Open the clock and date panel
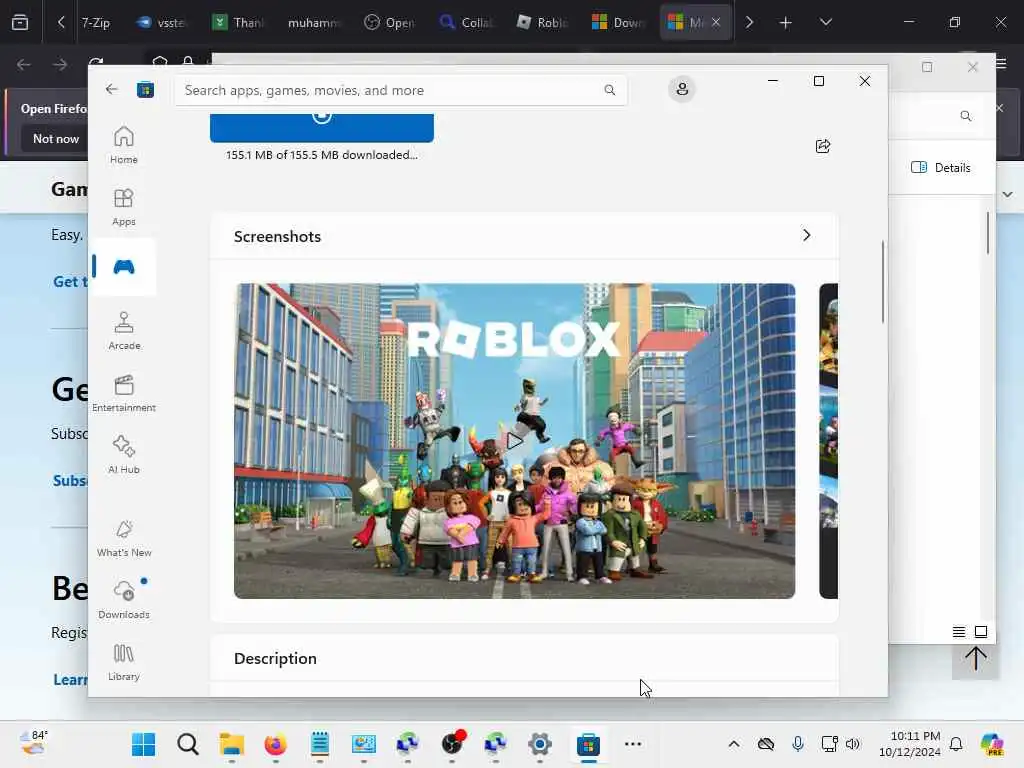The image size is (1024, 768). click(x=910, y=744)
